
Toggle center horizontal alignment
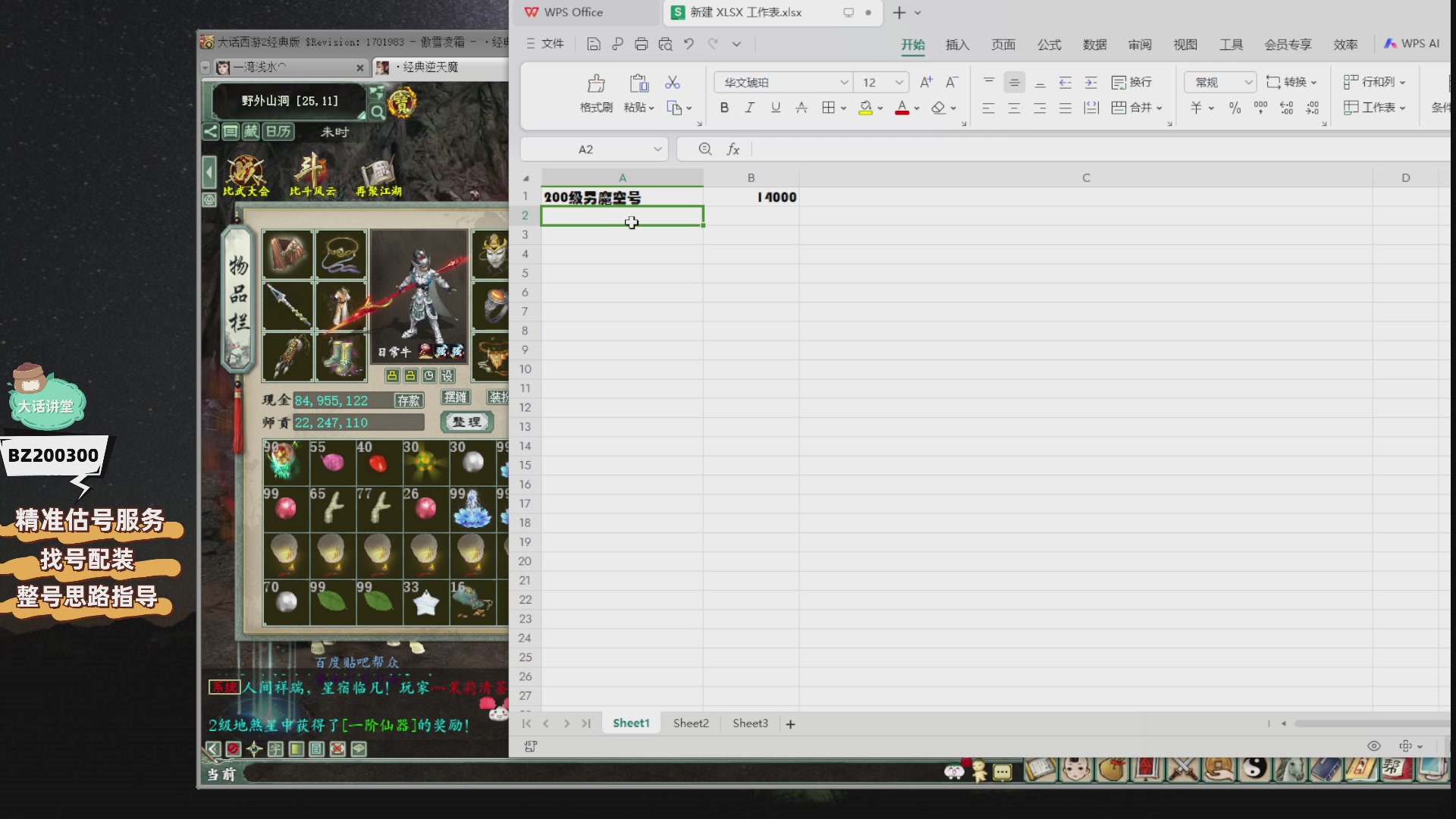coord(1014,108)
